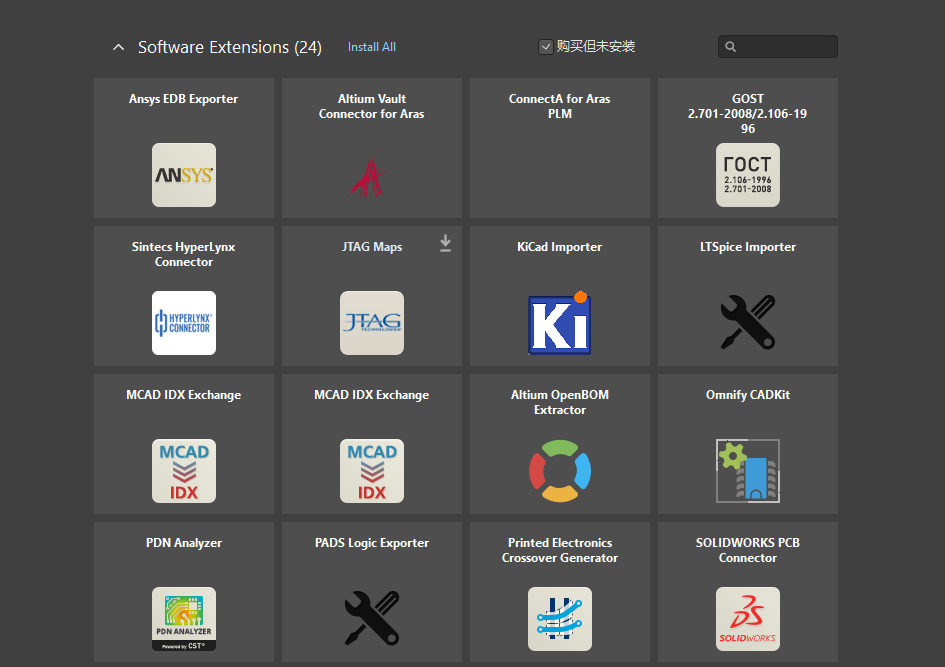Focus the extensions search field

click(x=777, y=46)
